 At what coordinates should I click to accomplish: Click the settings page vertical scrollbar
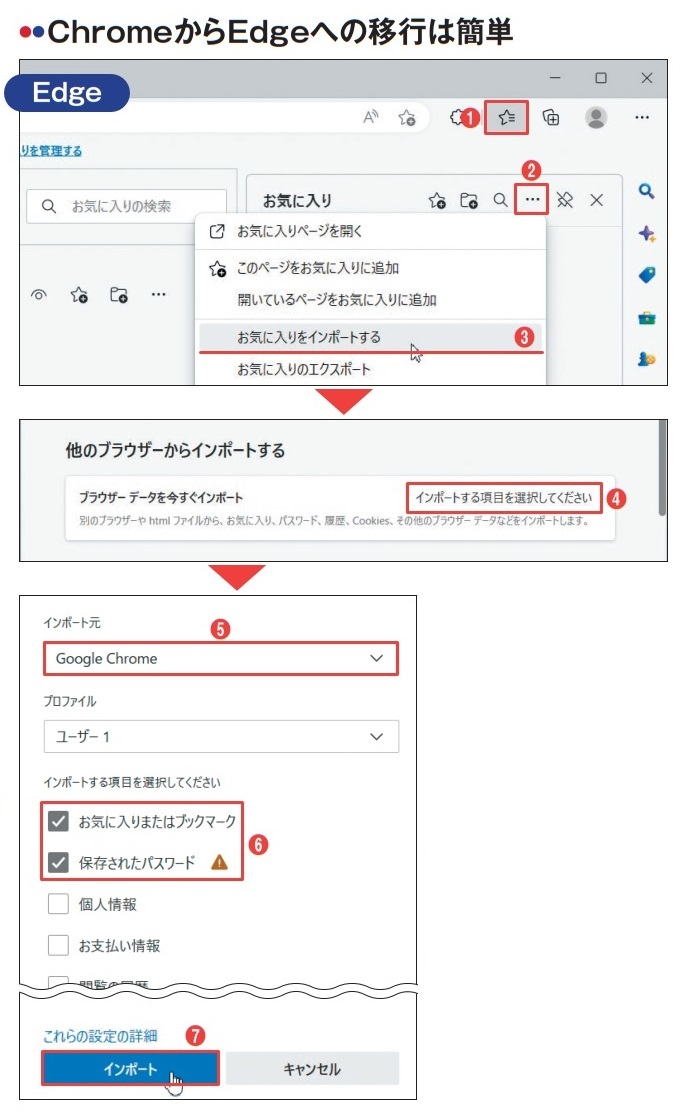[662, 467]
